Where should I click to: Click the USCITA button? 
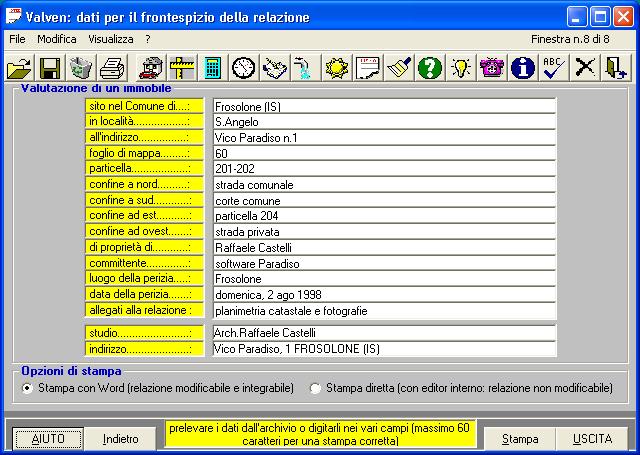592,438
